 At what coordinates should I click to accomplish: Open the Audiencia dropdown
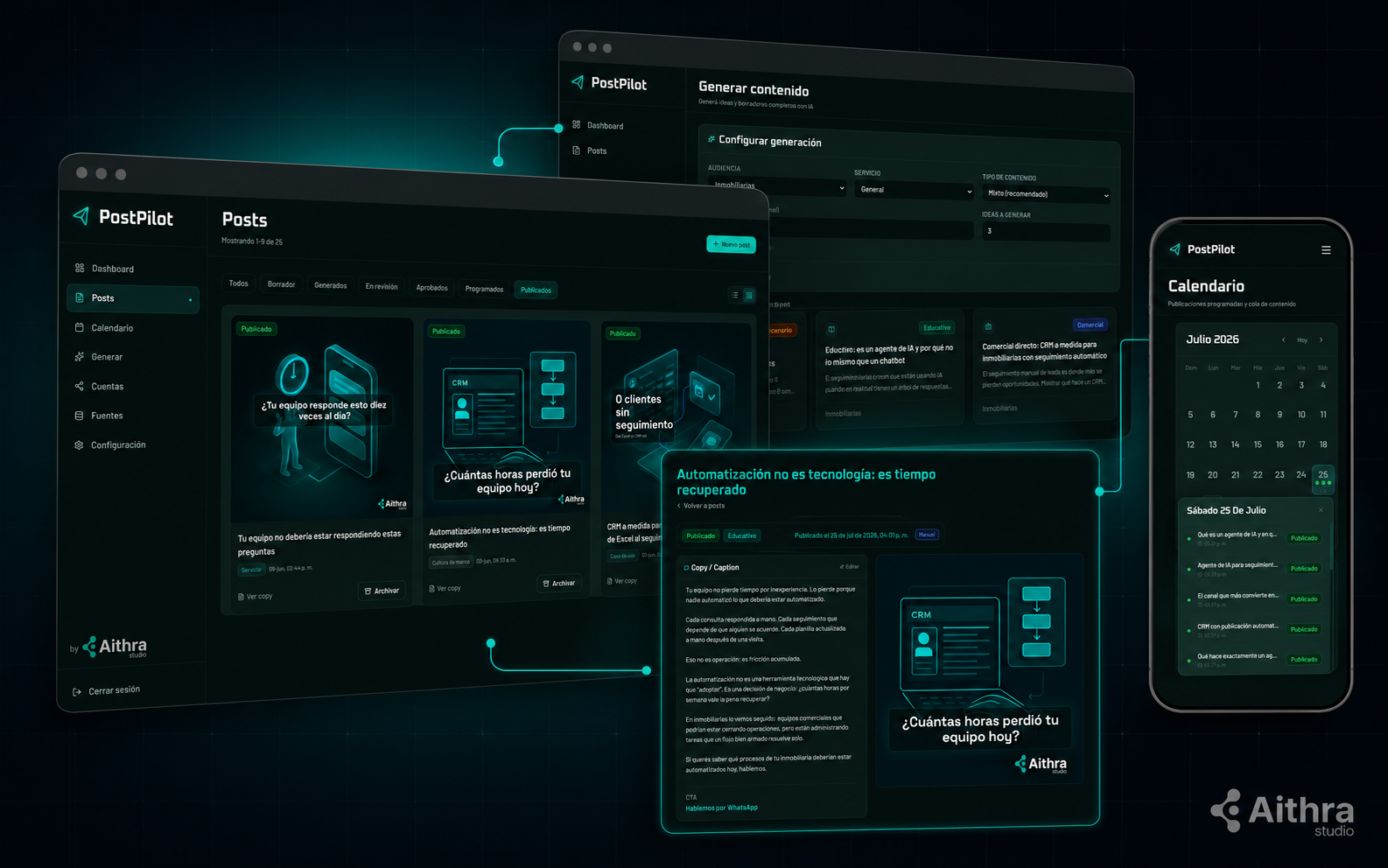click(777, 186)
